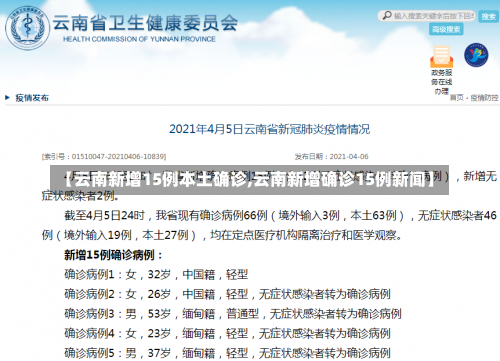This screenshot has width=500, height=361.
Task: Click the 2021年4月5日云南省新冠肺炎疫情情况 headline
Action: (269, 129)
